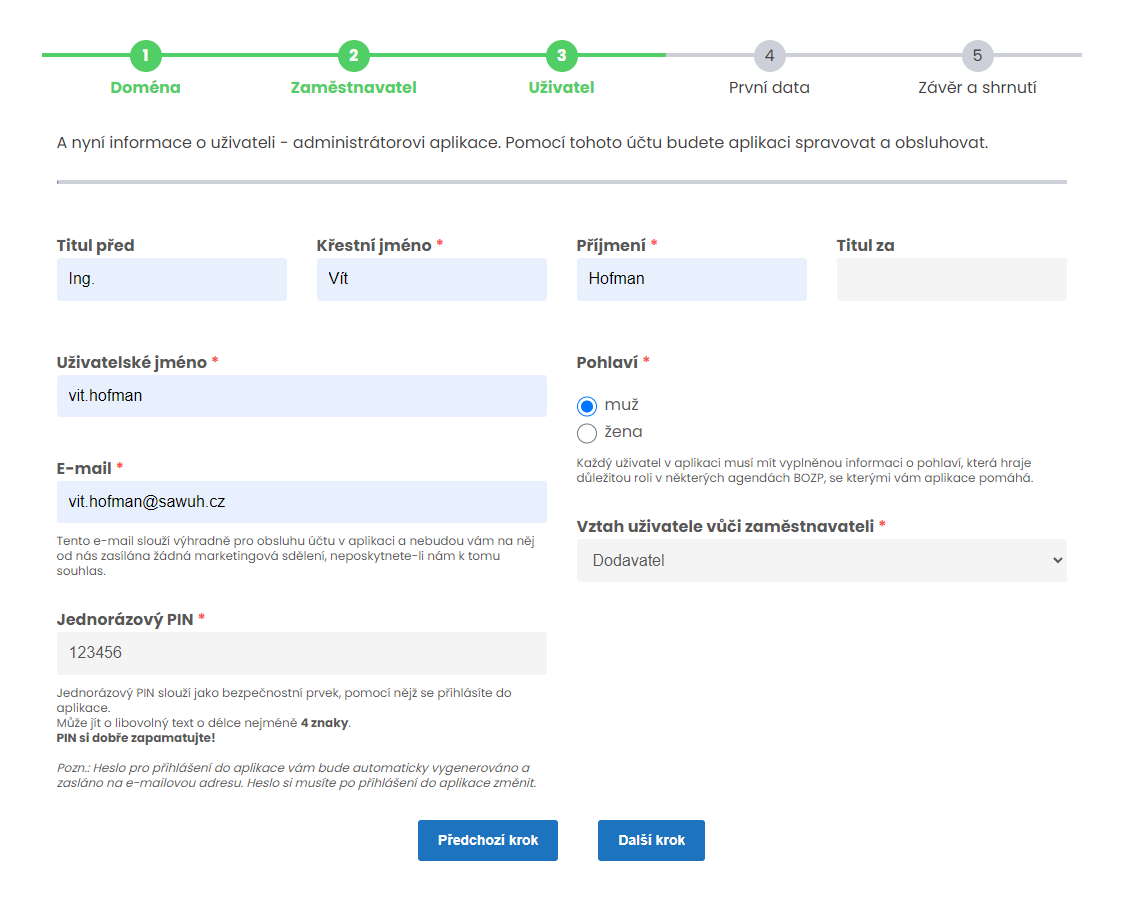Select the 'muž' radio button
Viewport: 1137px width, 922px height.
(x=587, y=406)
